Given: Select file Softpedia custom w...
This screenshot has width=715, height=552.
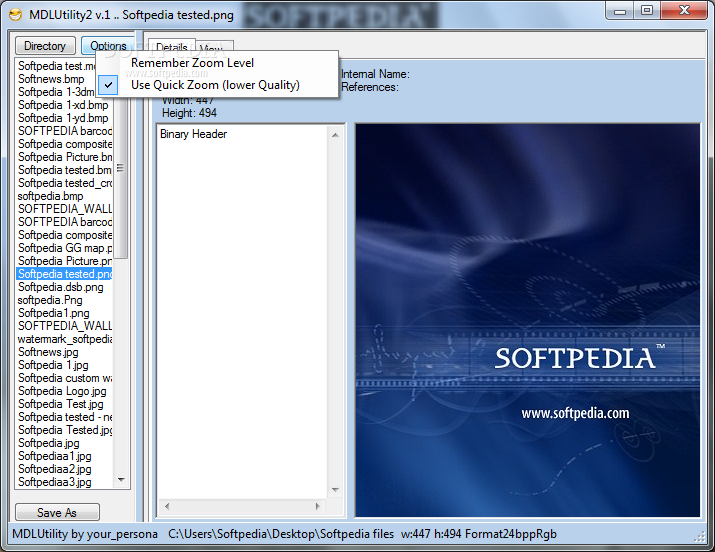Looking at the screenshot, I should click(x=65, y=378).
